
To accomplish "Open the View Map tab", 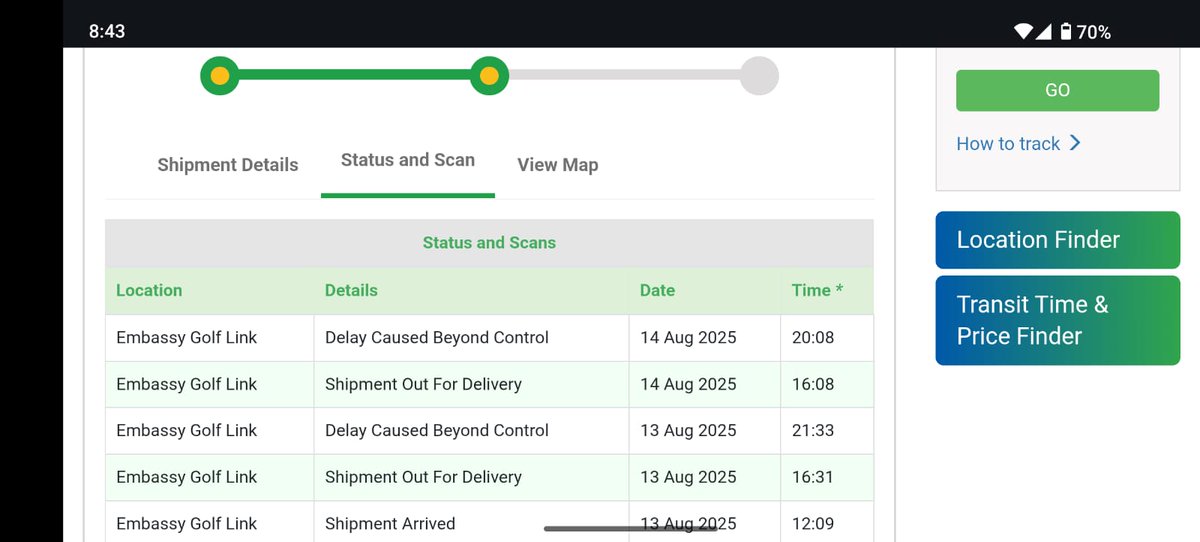I will click(x=558, y=165).
